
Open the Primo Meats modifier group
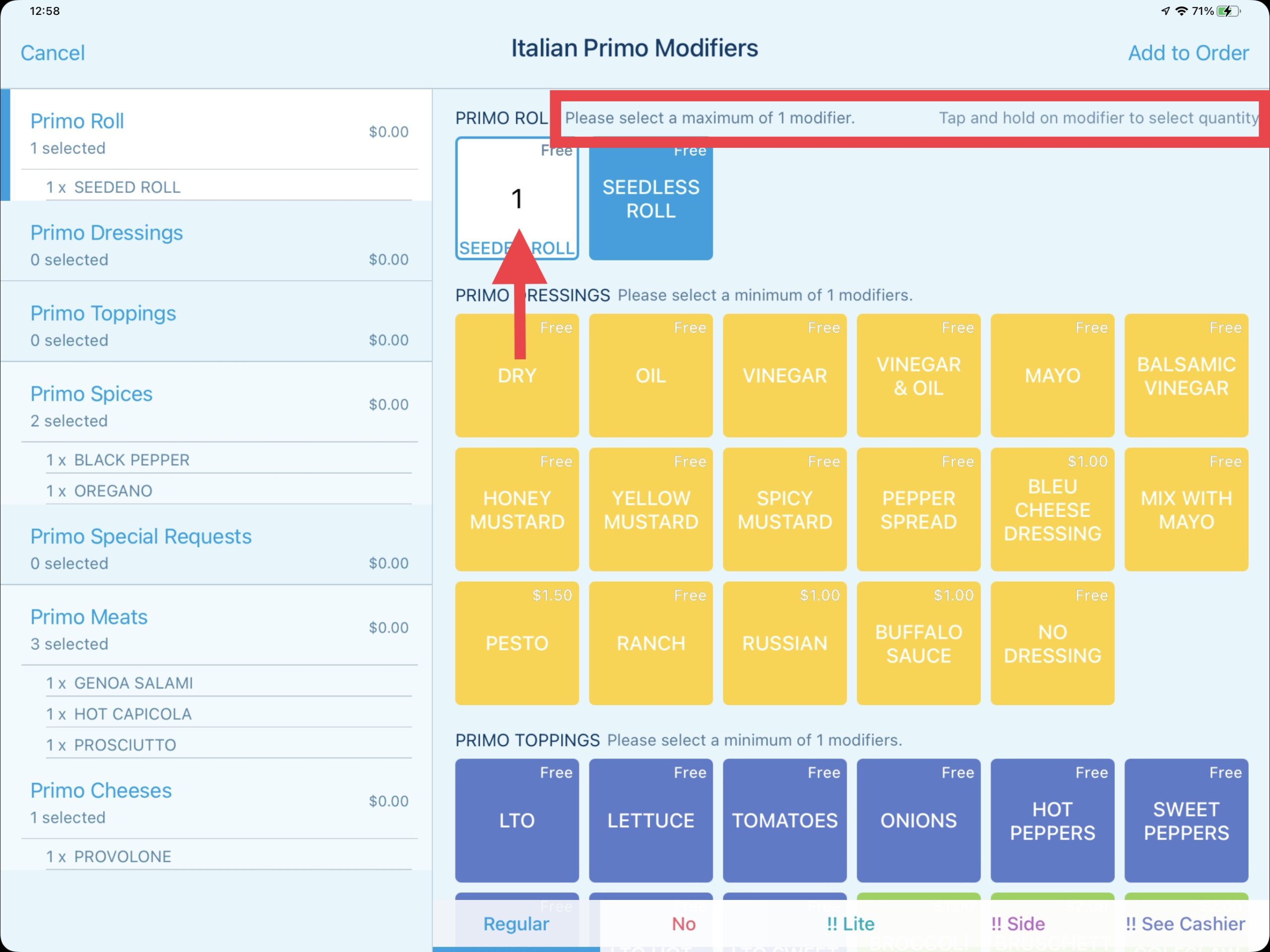click(x=216, y=625)
